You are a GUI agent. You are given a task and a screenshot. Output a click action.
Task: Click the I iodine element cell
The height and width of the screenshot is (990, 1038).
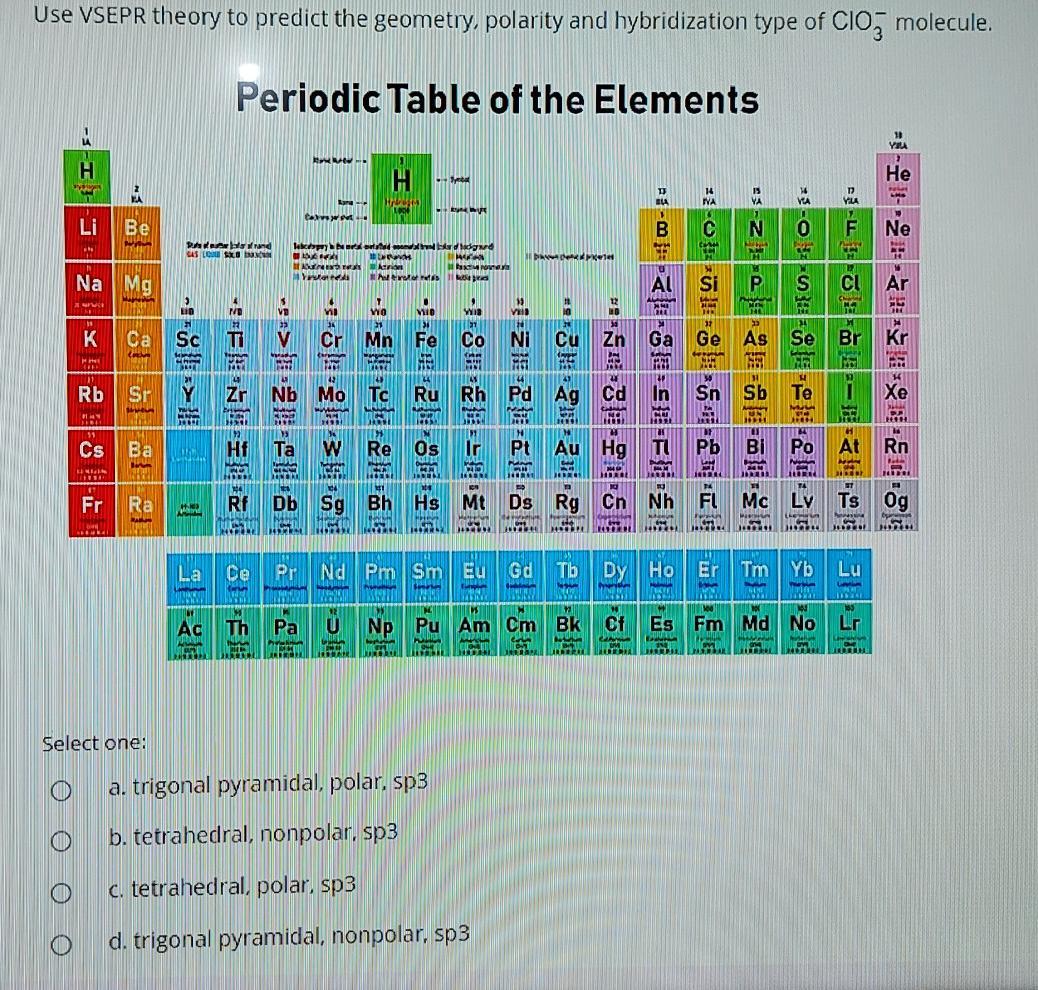(849, 399)
